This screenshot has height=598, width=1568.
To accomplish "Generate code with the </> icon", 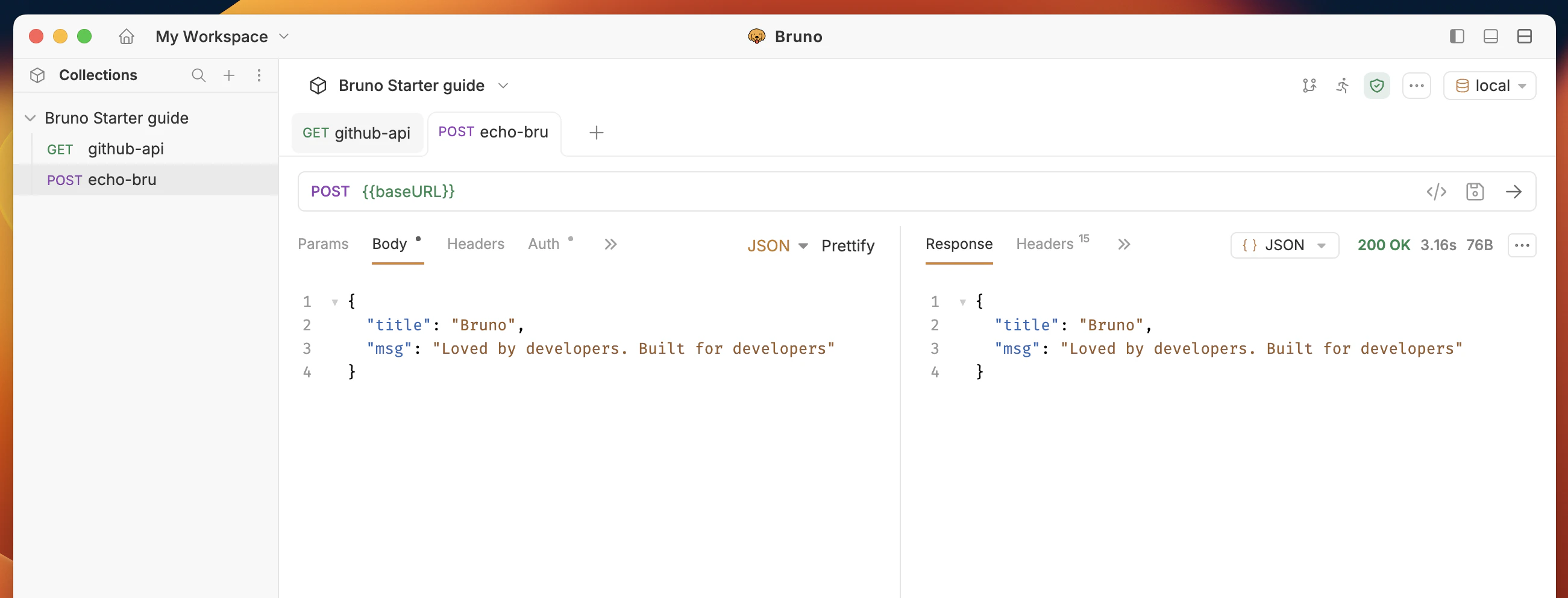I will (1436, 192).
